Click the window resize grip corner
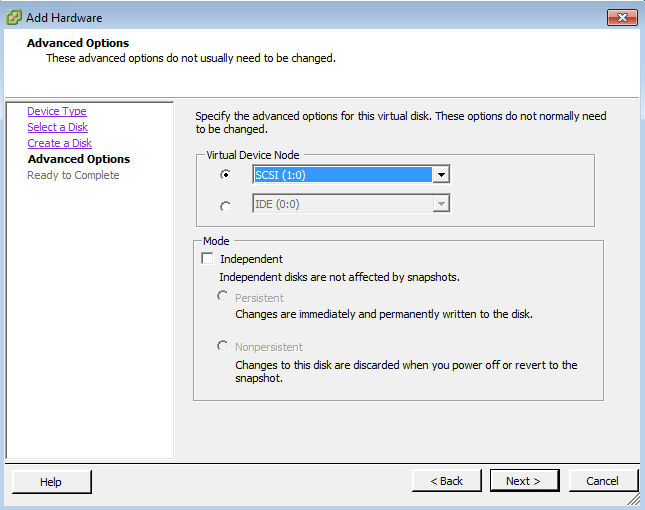This screenshot has width=645, height=510. pyautogui.click(x=634, y=500)
